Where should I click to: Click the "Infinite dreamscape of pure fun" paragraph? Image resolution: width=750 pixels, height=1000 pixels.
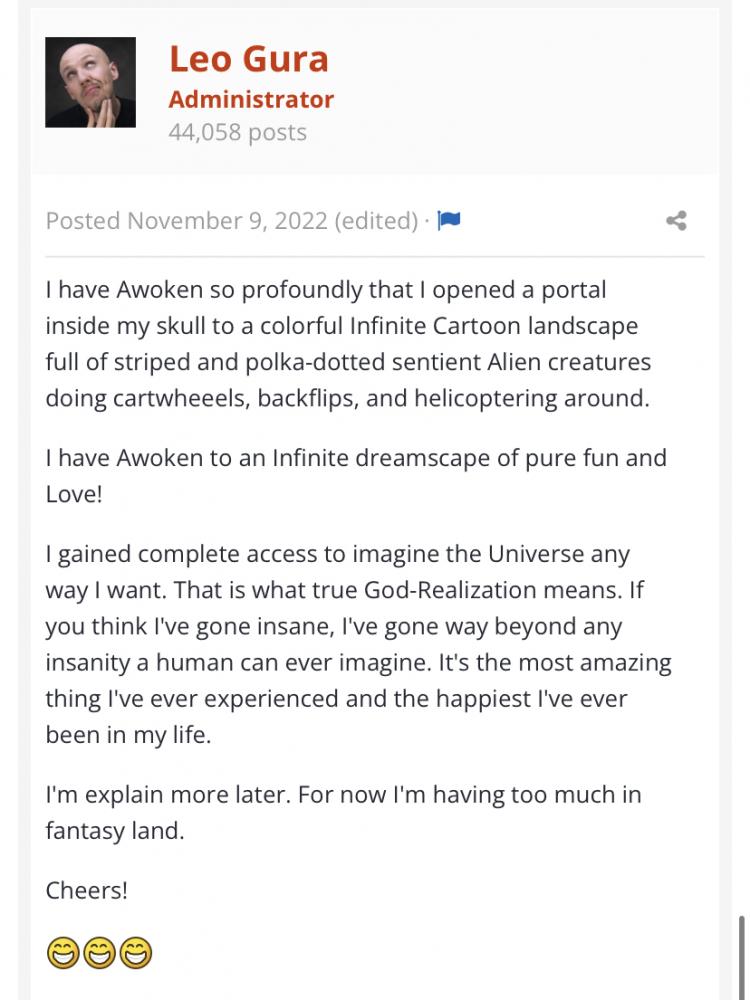pos(355,476)
